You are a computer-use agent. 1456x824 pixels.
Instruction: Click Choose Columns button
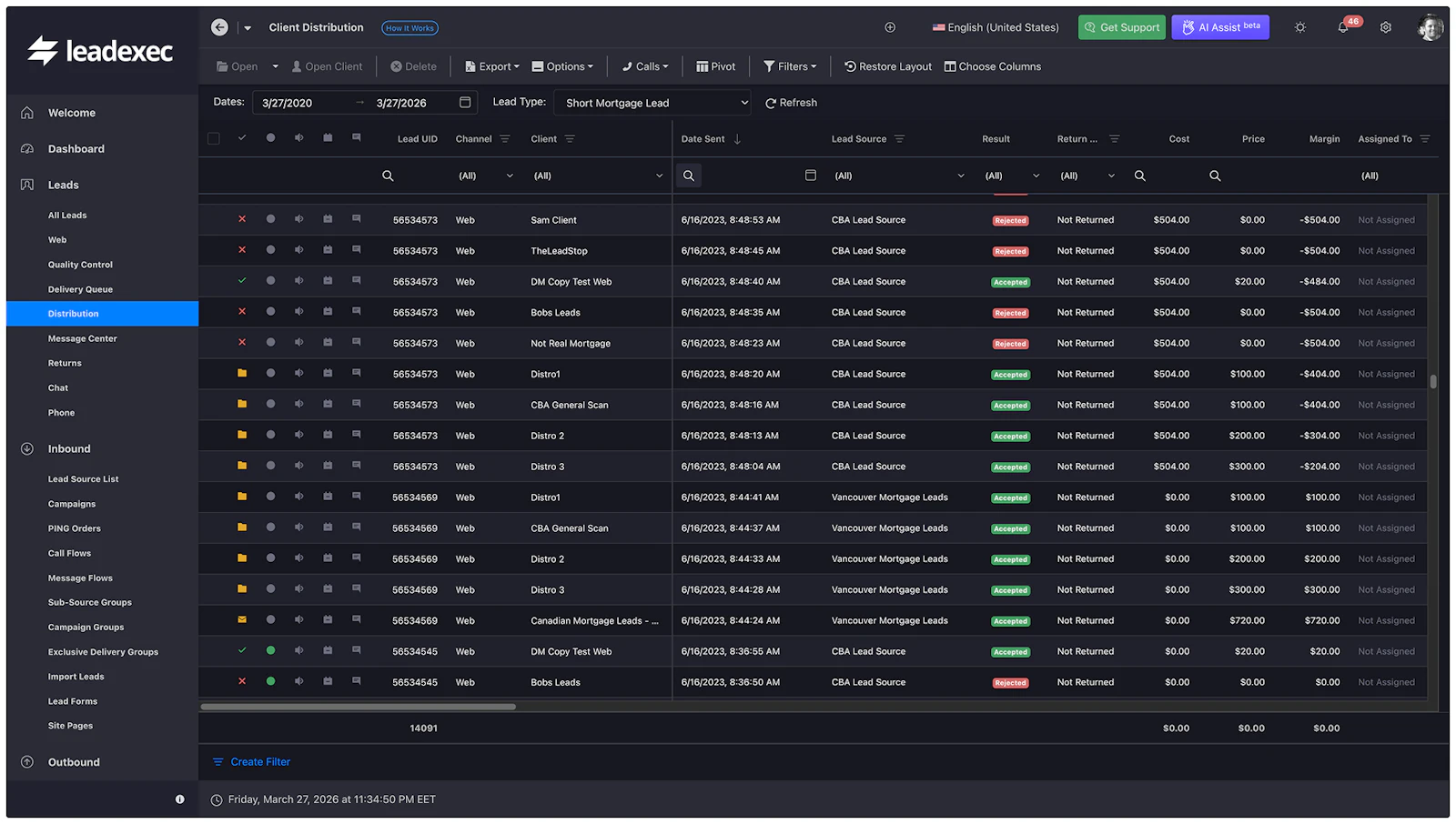click(993, 66)
